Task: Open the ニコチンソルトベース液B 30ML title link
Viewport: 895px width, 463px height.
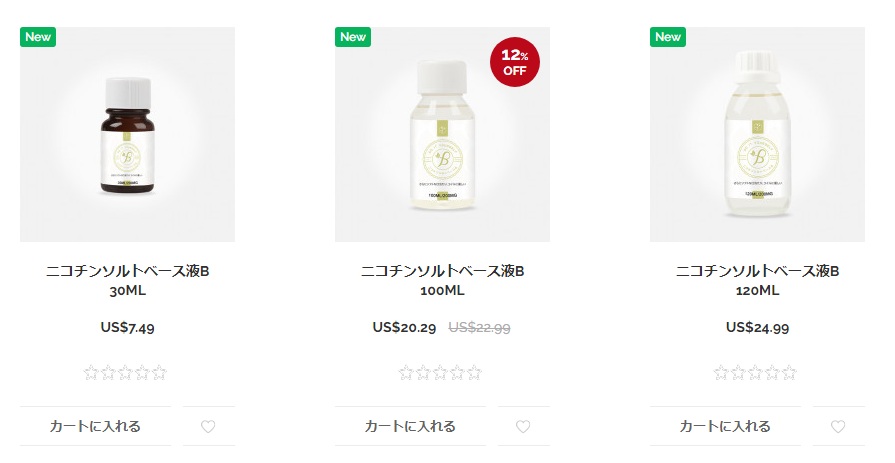Action: [127, 281]
